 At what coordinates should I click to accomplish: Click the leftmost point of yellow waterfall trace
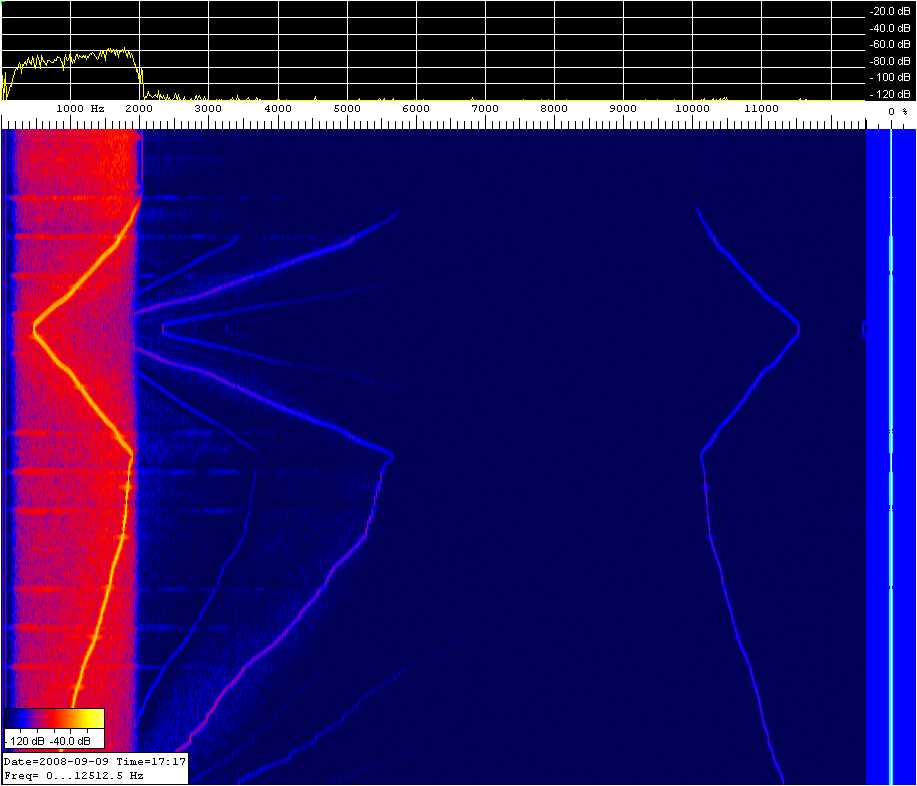(35, 326)
